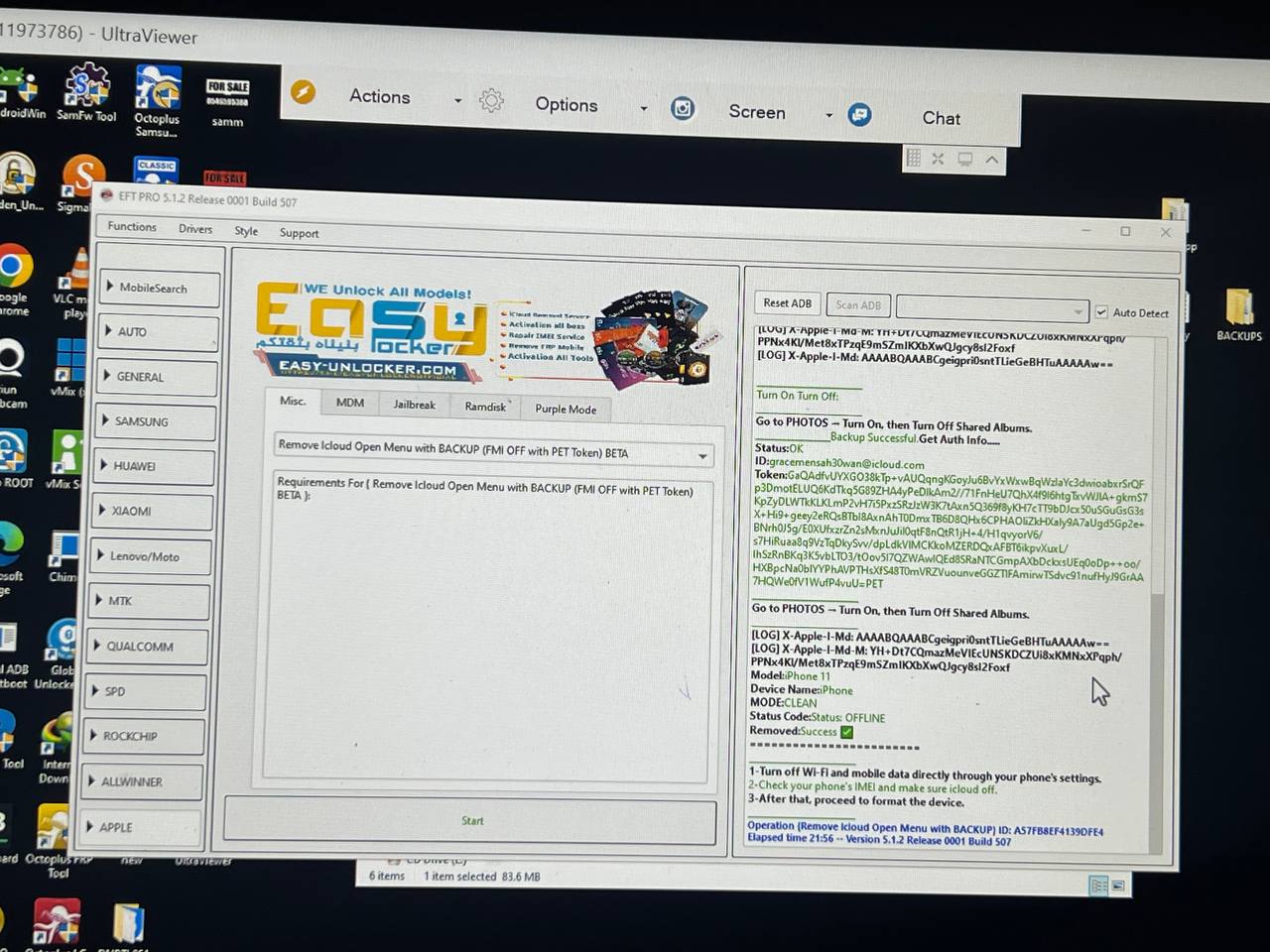Screen dimensions: 1270x952
Task: Open the APPLE sidebar section
Action: (142, 827)
